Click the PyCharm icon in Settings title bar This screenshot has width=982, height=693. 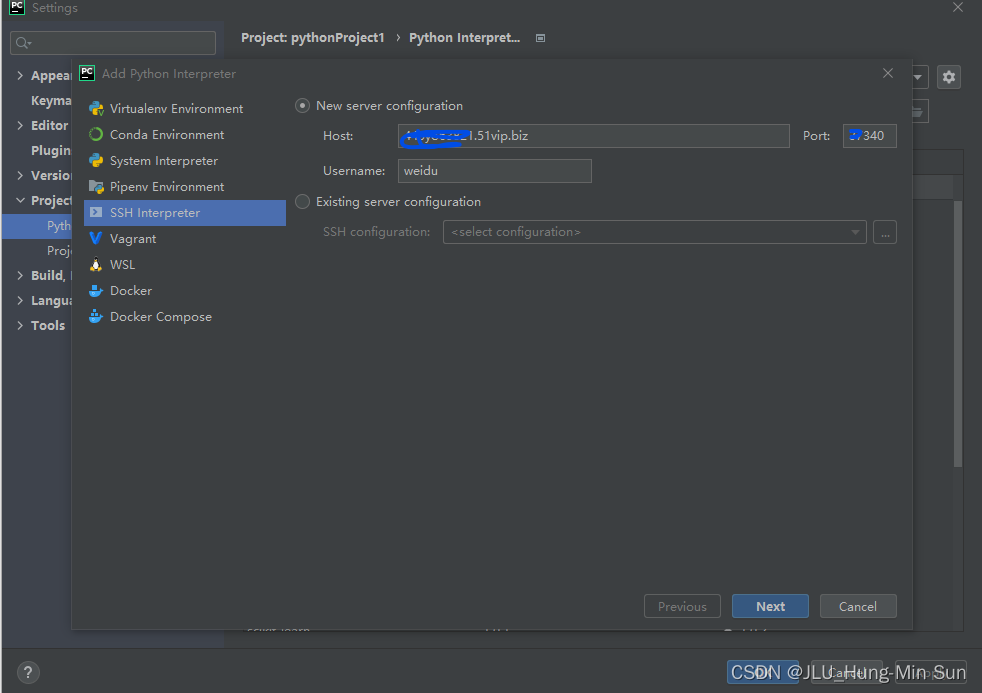point(17,8)
